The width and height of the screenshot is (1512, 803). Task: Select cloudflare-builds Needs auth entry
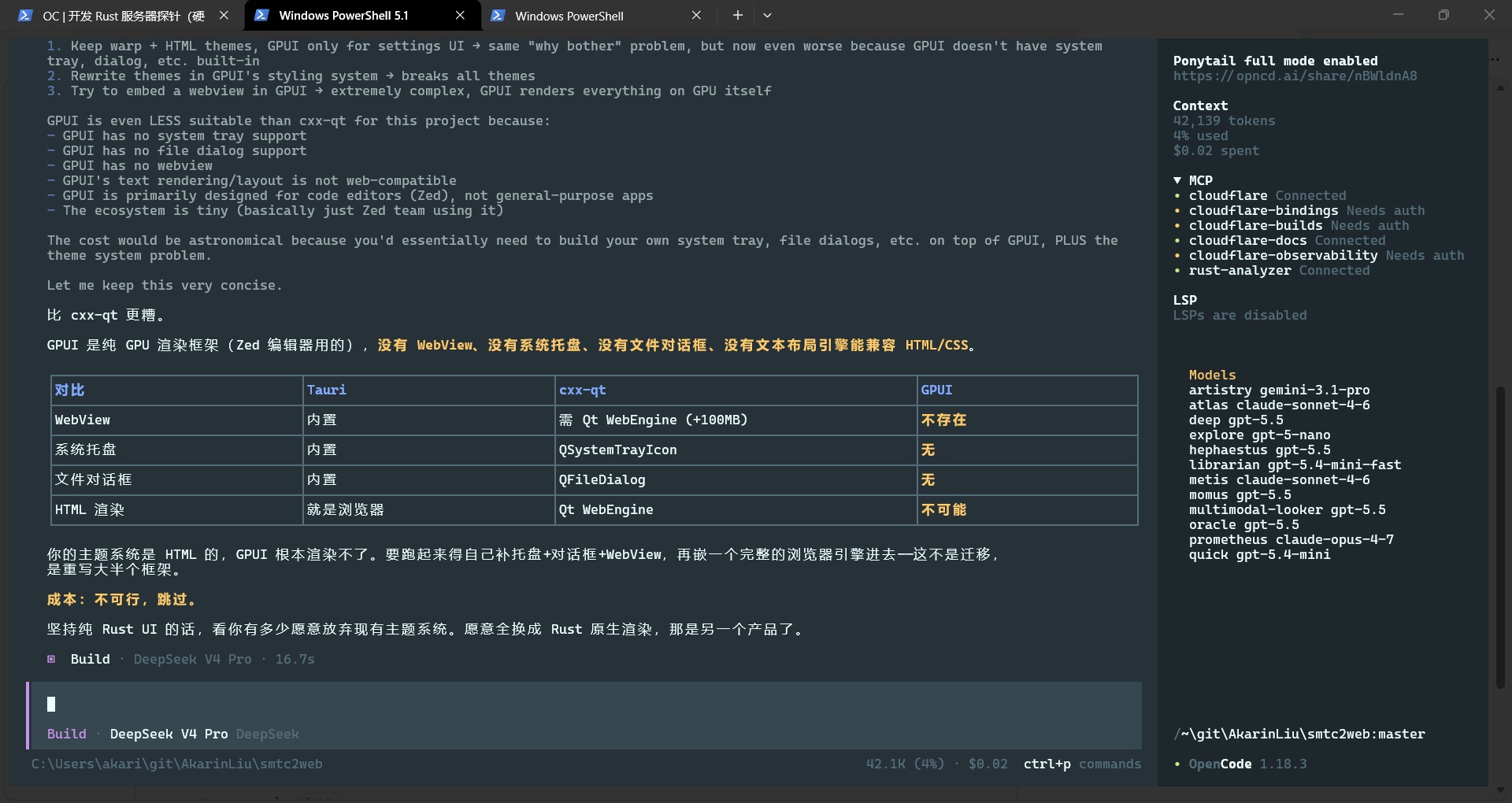(x=1291, y=226)
